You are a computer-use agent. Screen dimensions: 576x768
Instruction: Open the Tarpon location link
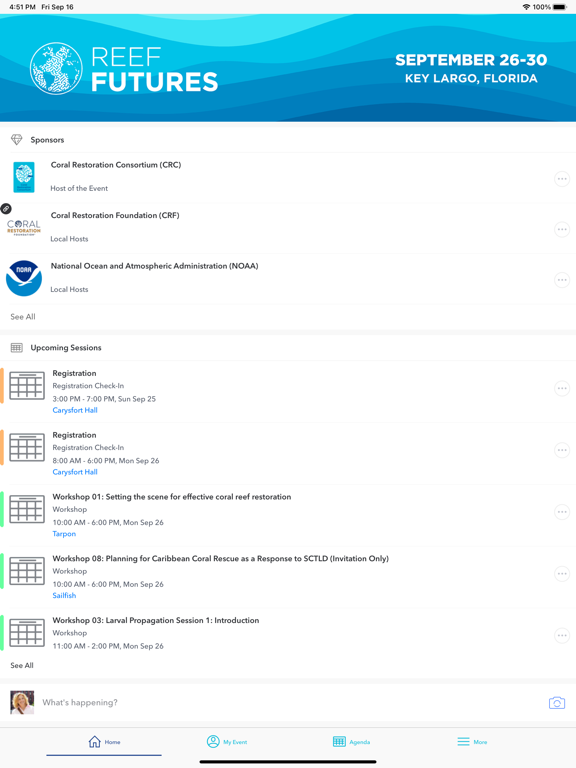click(64, 534)
